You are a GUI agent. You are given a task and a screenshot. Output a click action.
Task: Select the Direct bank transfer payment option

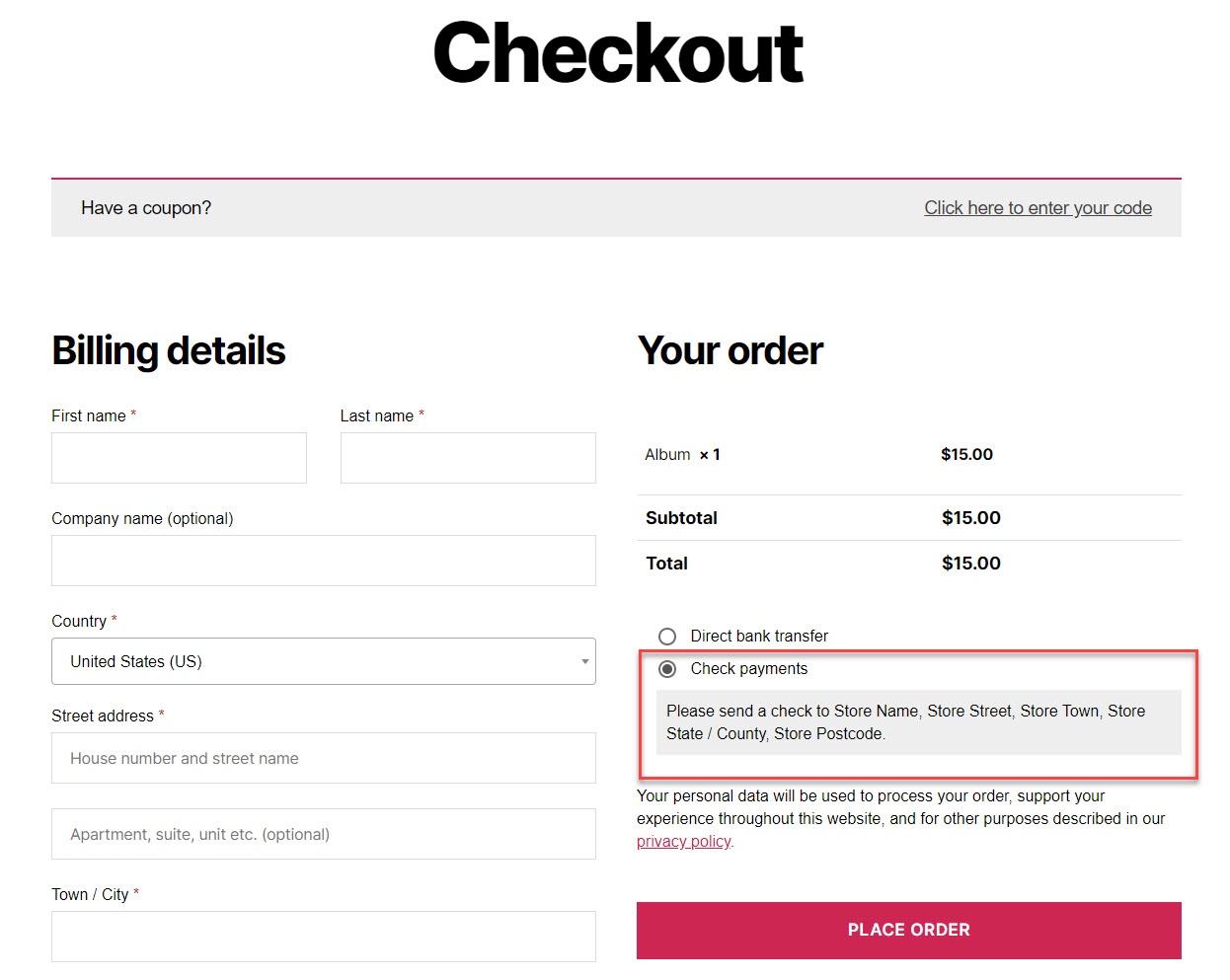[x=667, y=637]
